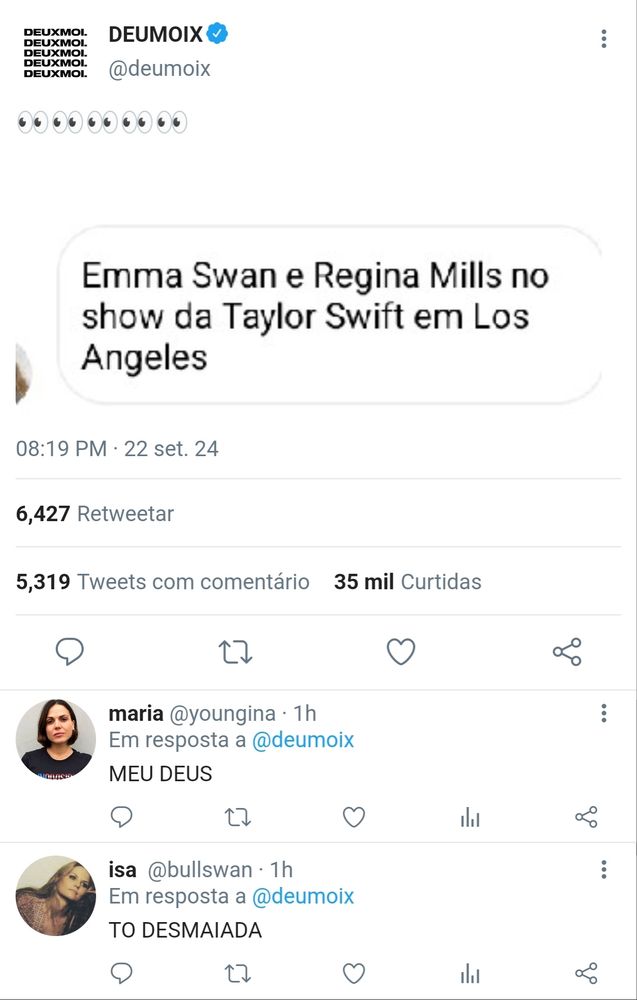
Task: Reply to maria's MEU DEUS comment
Action: (x=121, y=817)
